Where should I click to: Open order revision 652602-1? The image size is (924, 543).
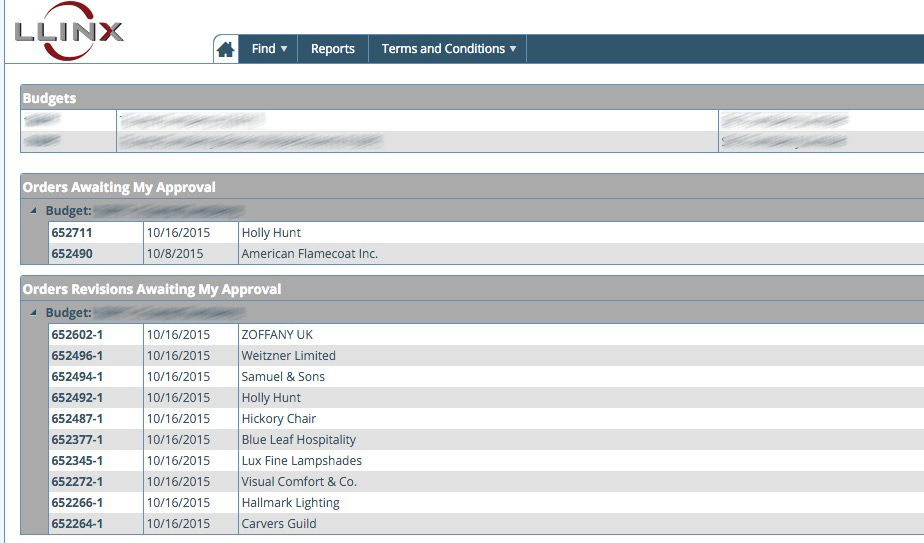[x=77, y=335]
